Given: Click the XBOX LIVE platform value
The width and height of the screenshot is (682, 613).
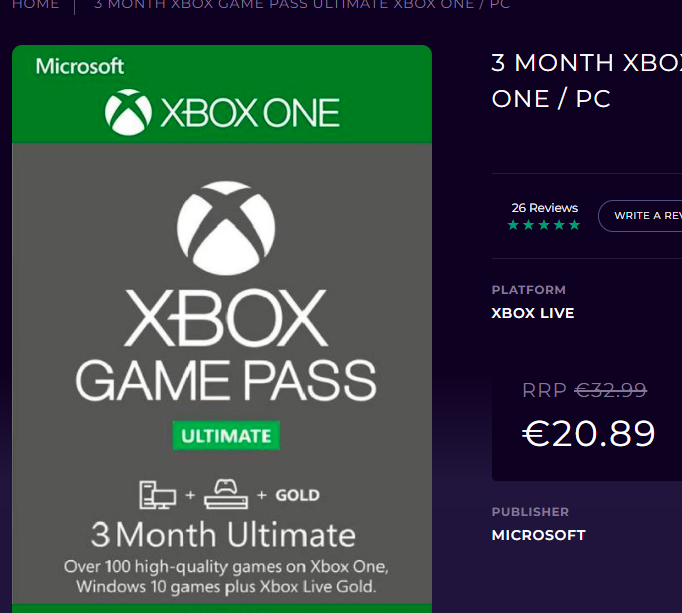Looking at the screenshot, I should (x=533, y=313).
